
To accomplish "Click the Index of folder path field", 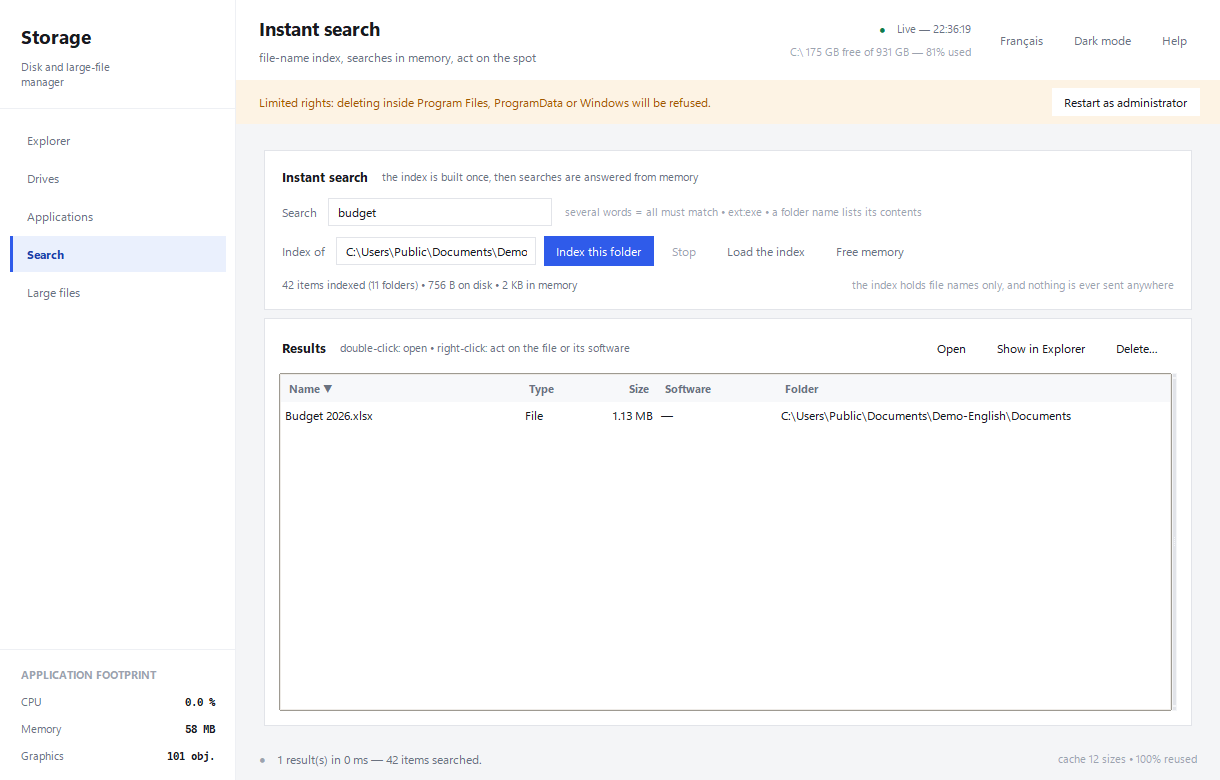I will click(436, 252).
